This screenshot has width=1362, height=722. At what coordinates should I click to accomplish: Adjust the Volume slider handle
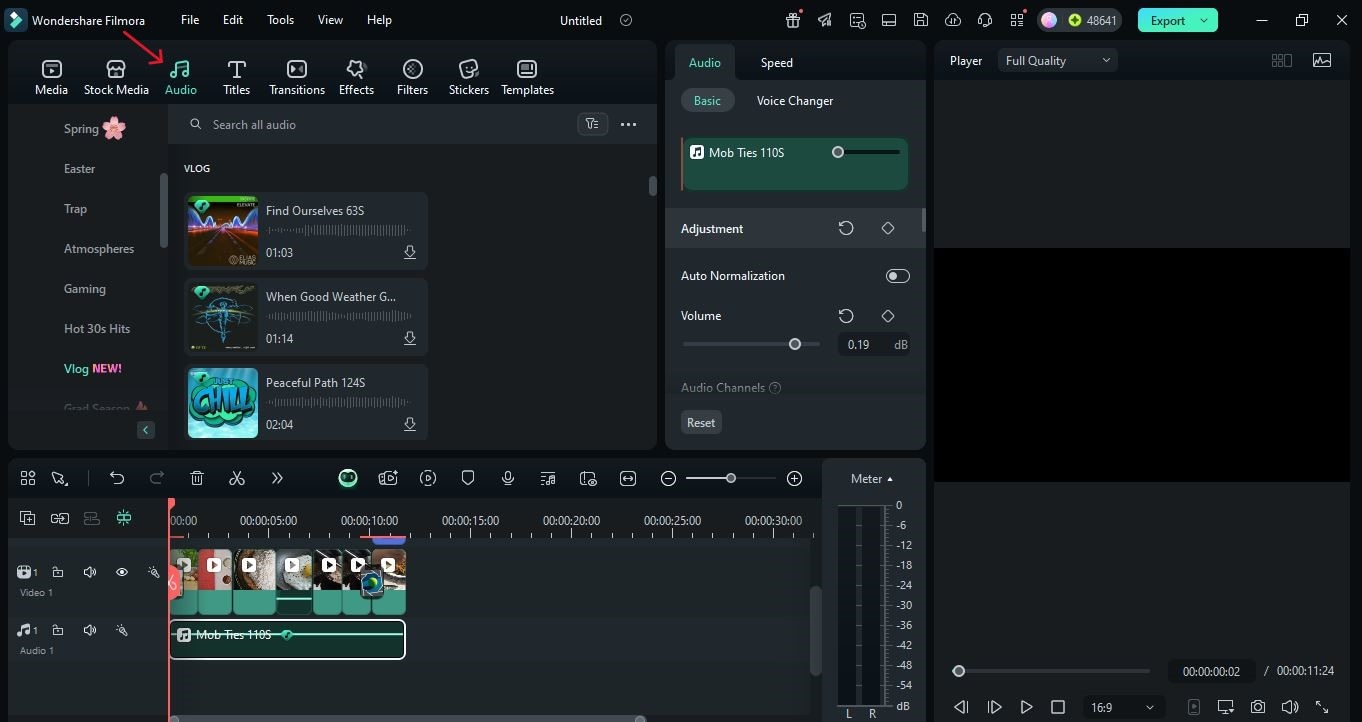click(795, 344)
